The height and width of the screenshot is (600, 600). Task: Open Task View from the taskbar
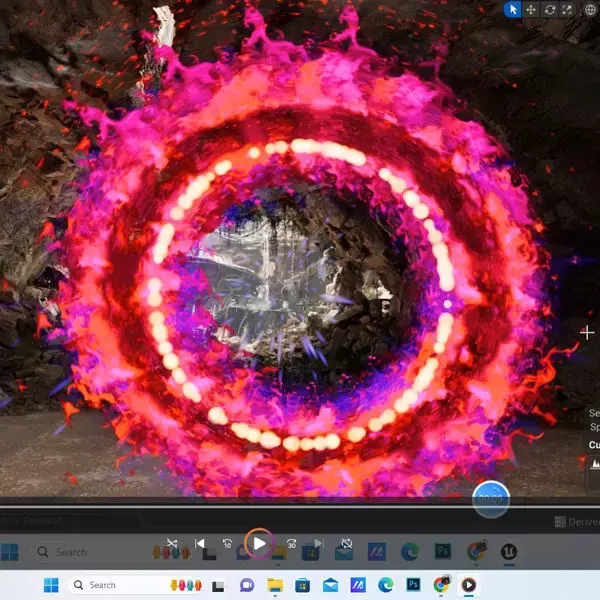click(x=218, y=585)
